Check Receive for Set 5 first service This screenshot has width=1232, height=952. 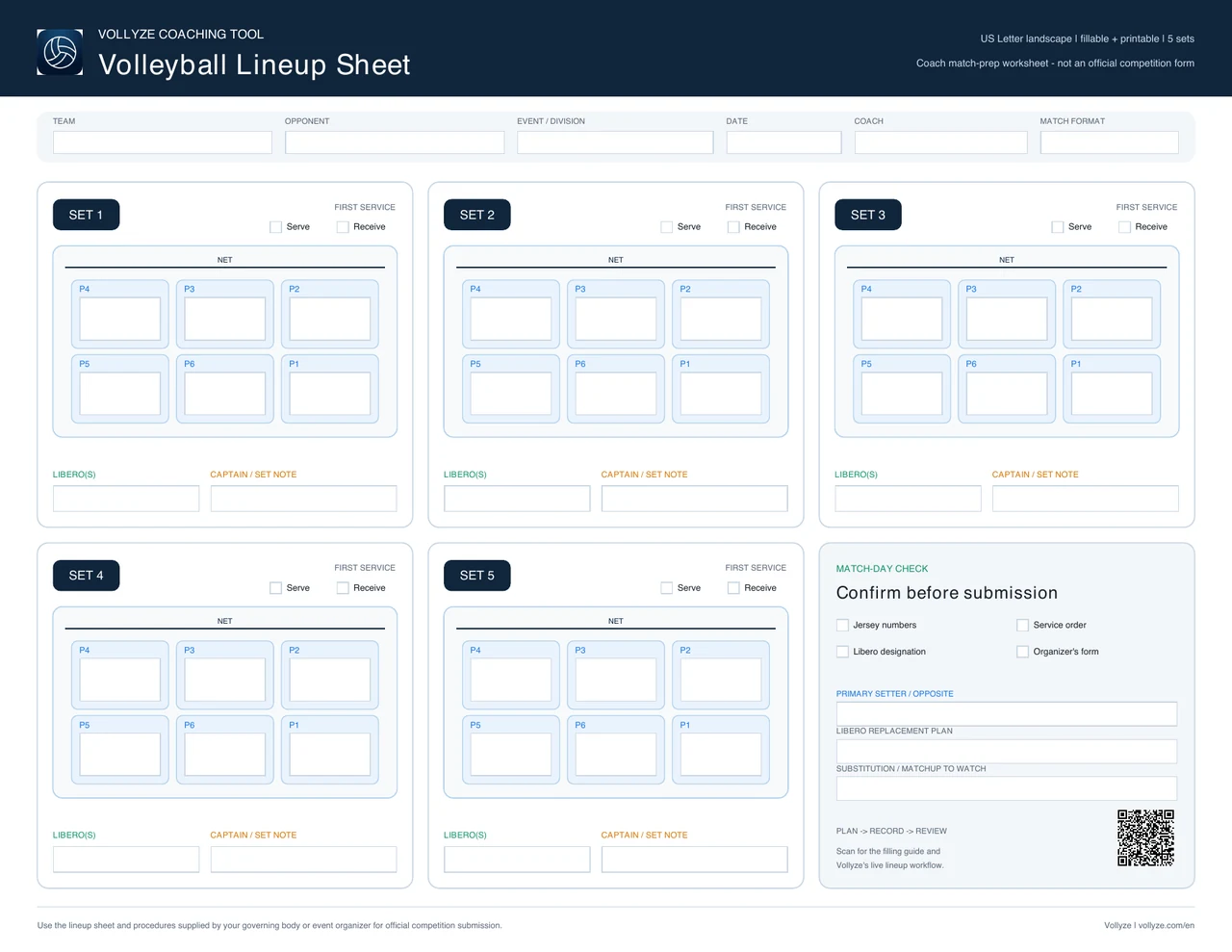click(733, 588)
